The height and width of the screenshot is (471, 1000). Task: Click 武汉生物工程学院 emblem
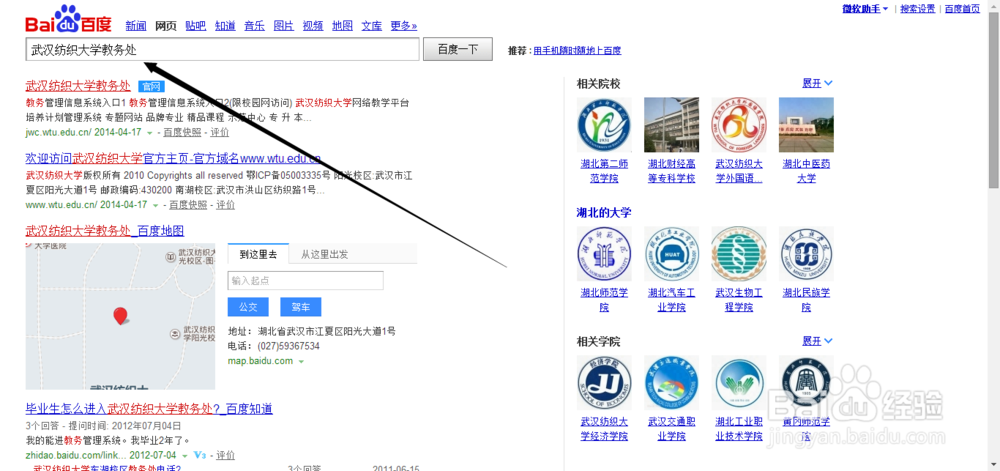(x=739, y=254)
